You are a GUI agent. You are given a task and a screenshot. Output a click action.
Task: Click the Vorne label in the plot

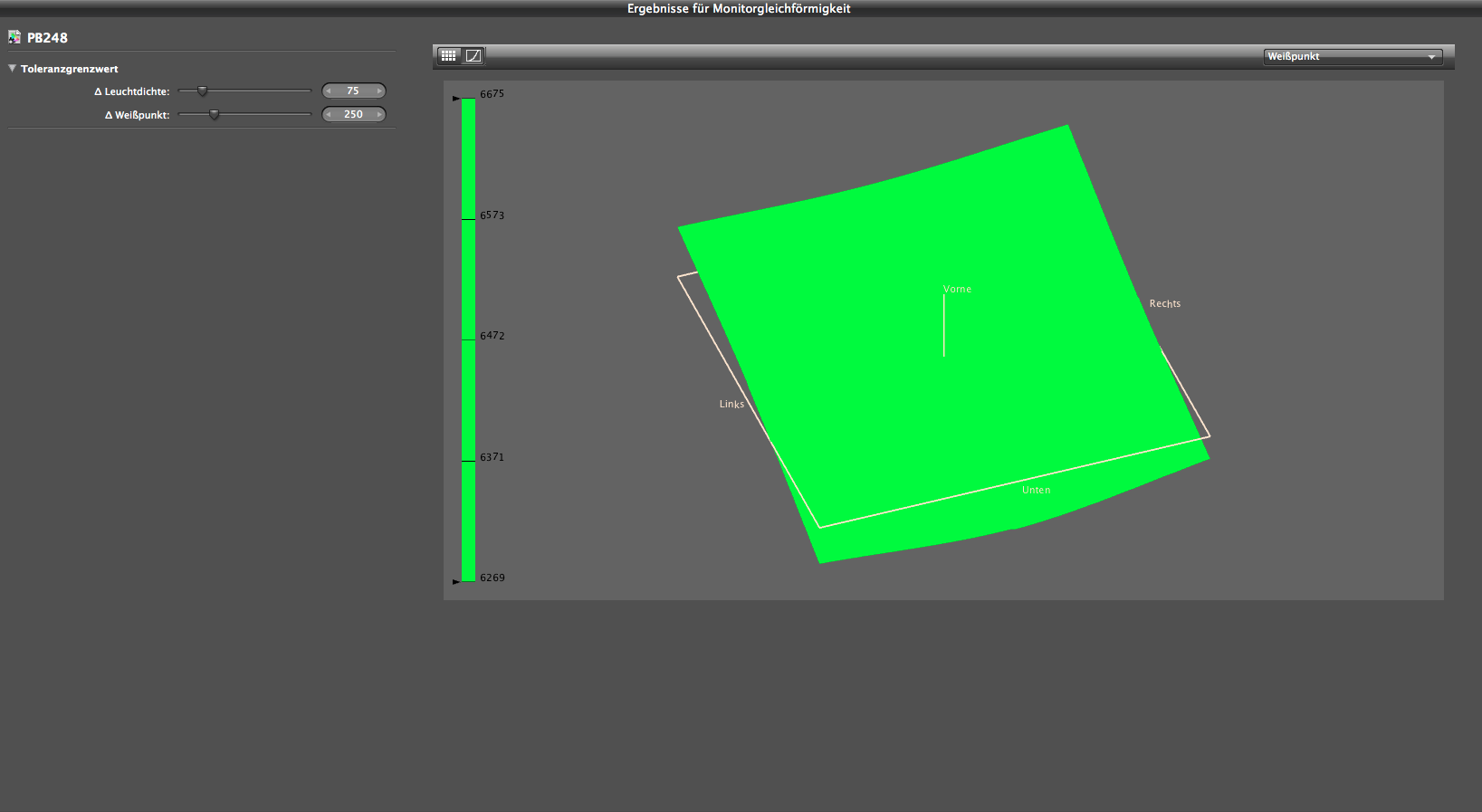(x=957, y=290)
